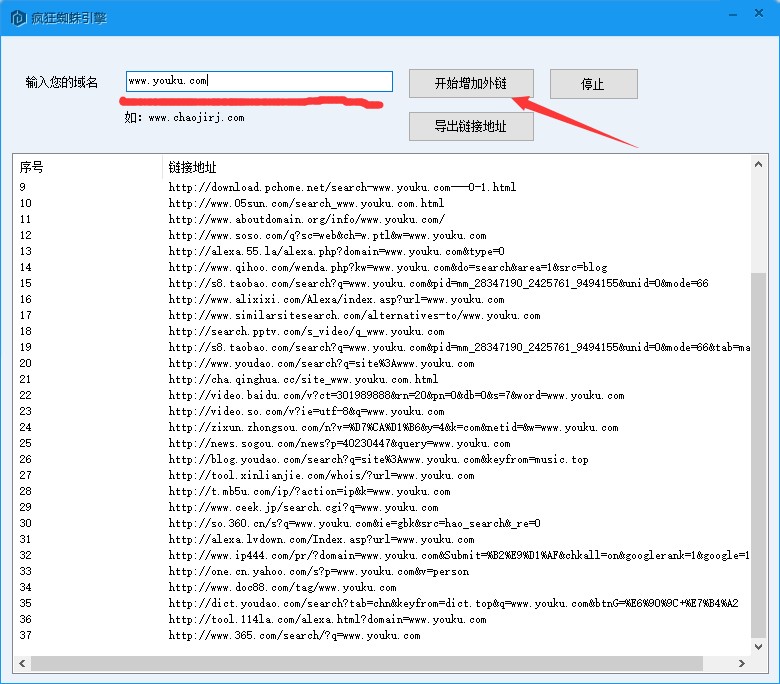Select row 28 t.mb5u.com link
Screen dimensions: 780x684
coord(309,491)
